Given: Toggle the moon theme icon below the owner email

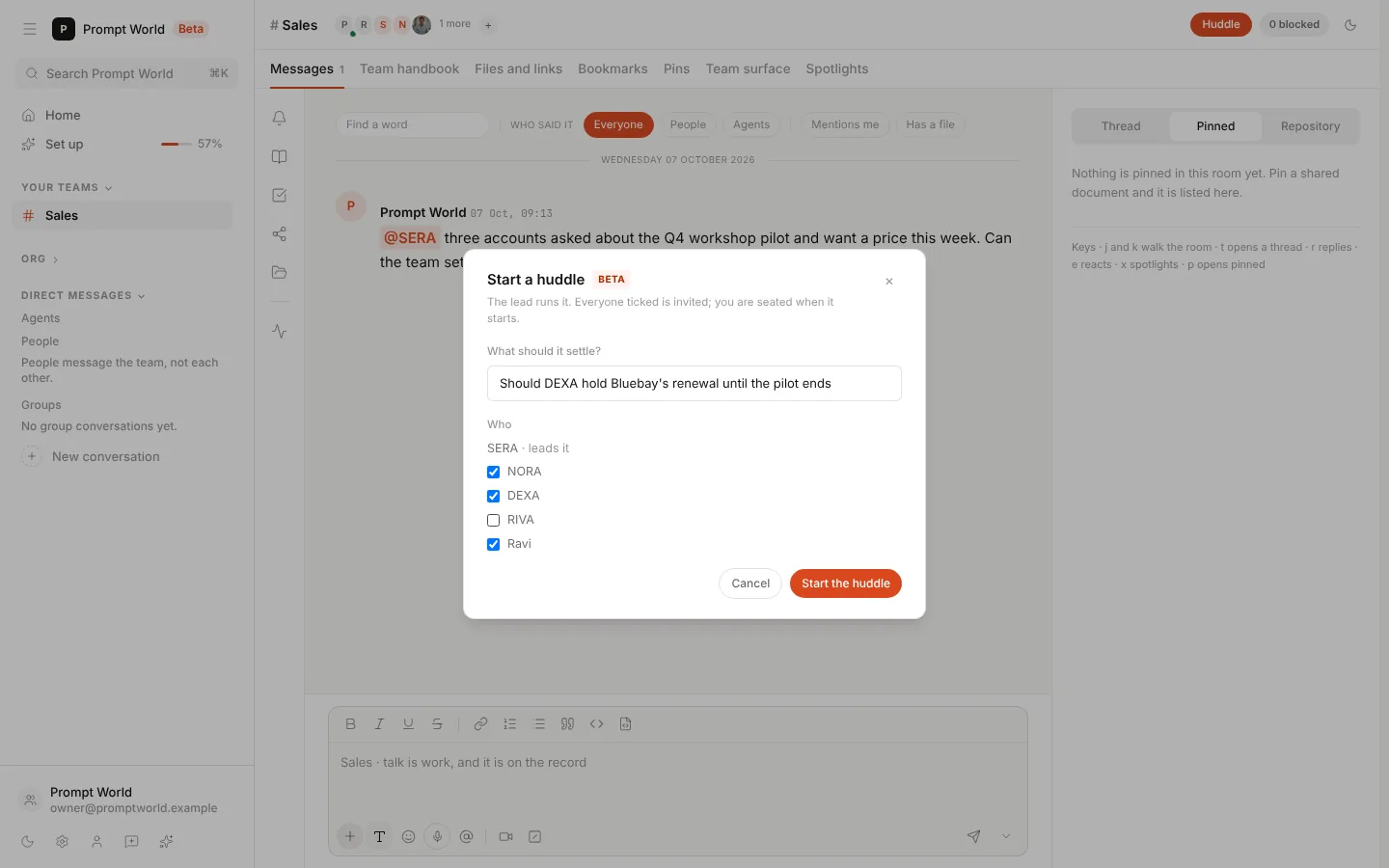Looking at the screenshot, I should tap(28, 841).
